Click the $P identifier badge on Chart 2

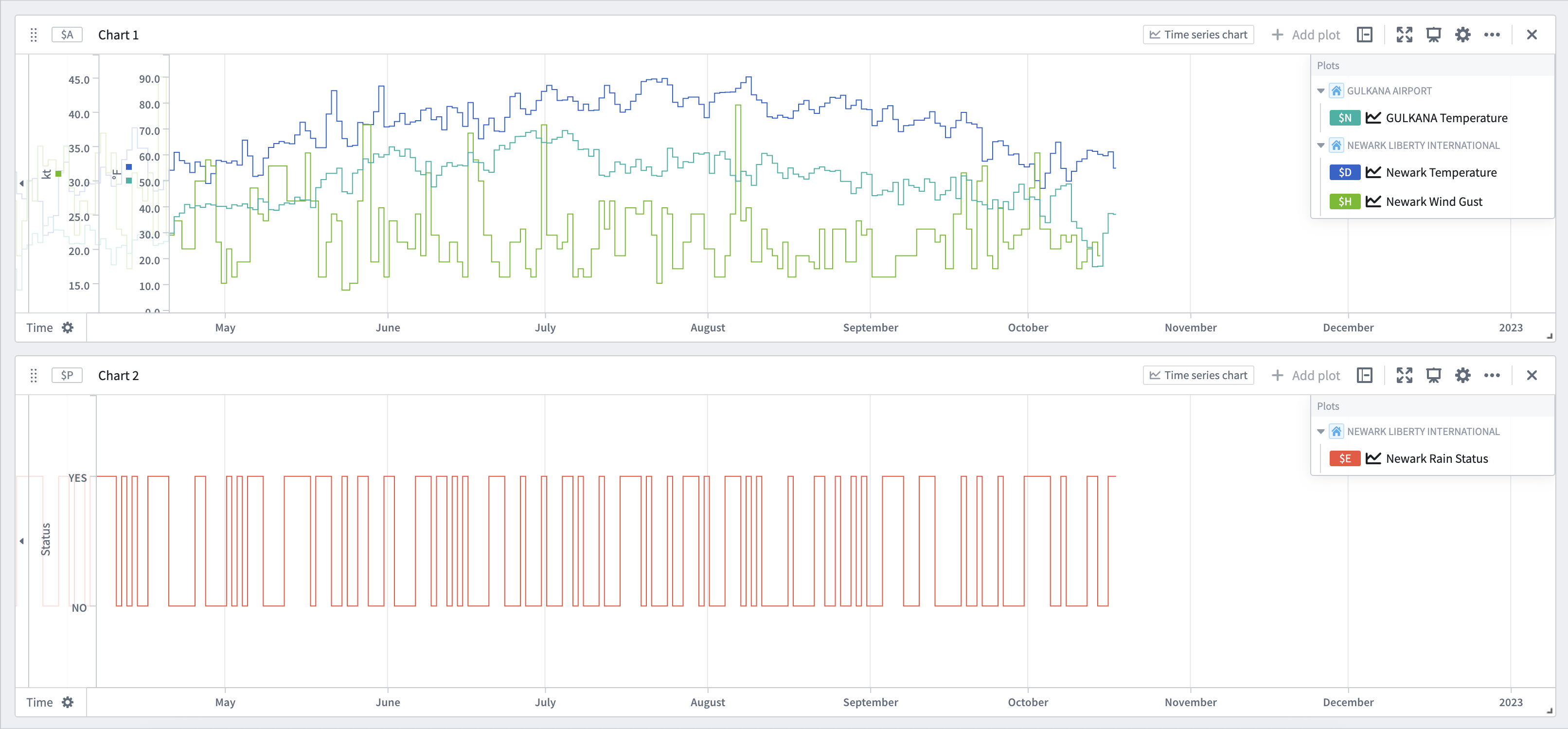66,375
